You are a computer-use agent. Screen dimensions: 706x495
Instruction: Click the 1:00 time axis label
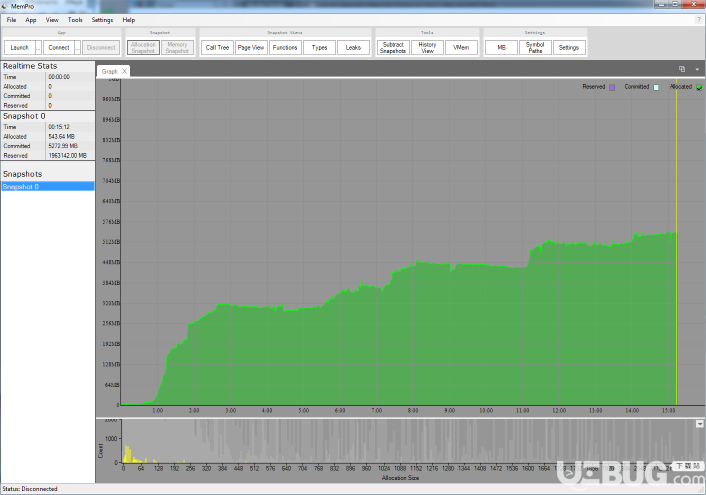(158, 410)
